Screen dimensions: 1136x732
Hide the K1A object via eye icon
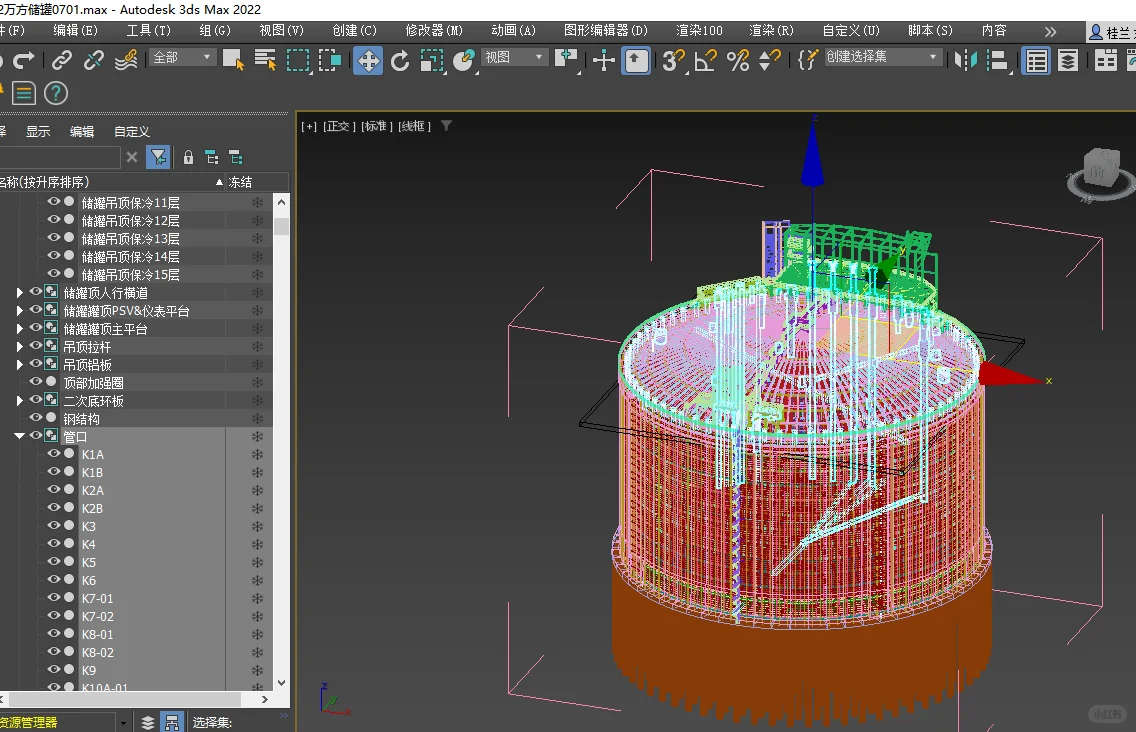54,454
